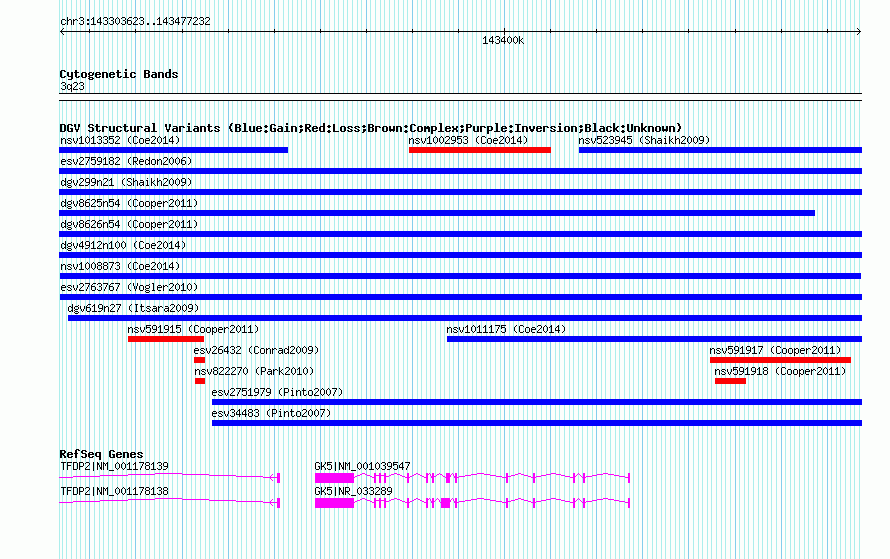
Task: Click the nsv523945 (Shaikh2009) variant bar
Action: click(x=720, y=150)
